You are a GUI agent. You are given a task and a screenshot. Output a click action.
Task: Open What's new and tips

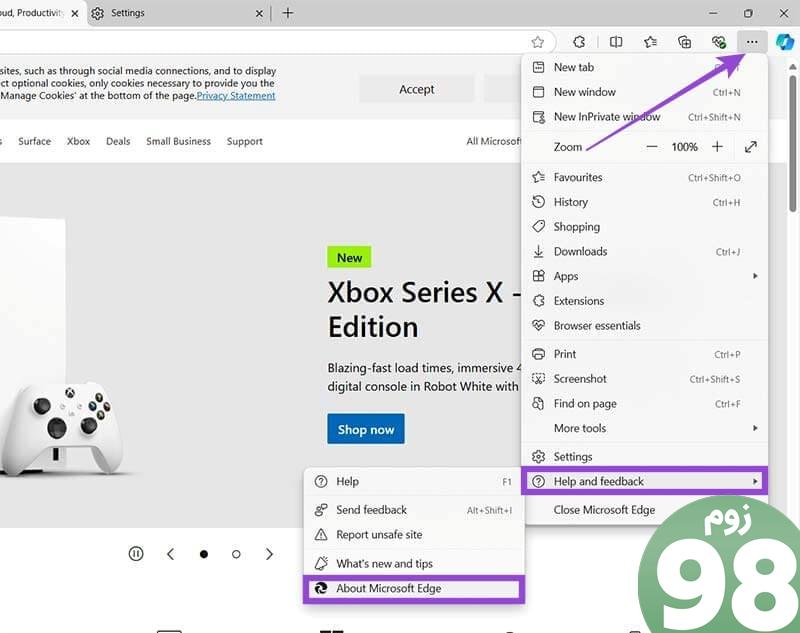tap(414, 564)
